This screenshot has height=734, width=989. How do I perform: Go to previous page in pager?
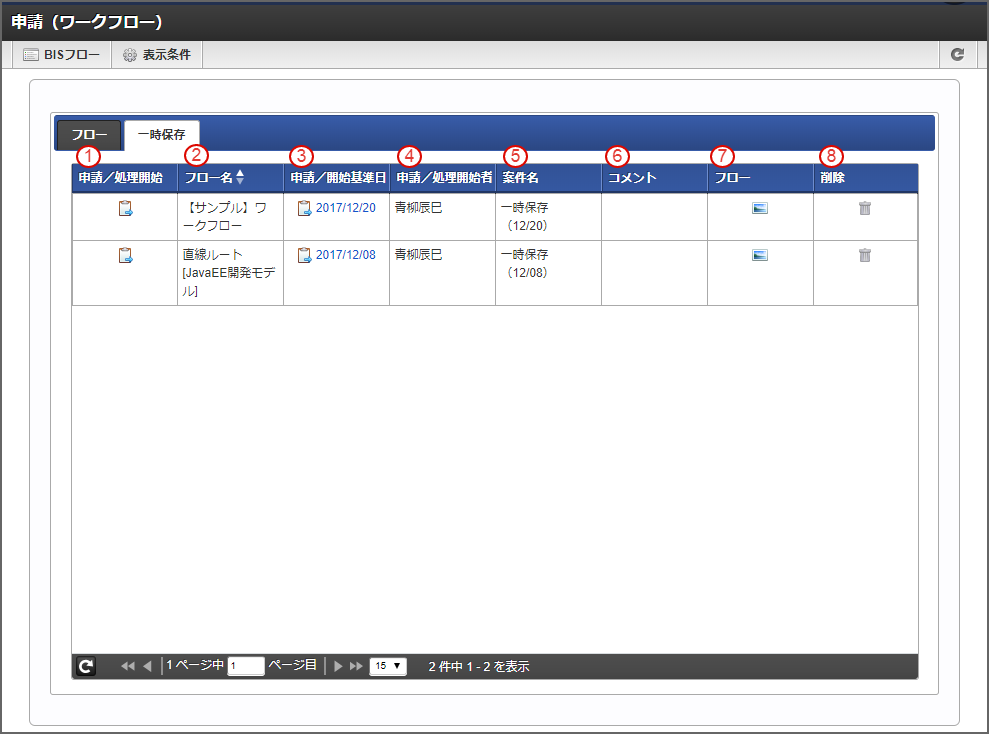tap(147, 666)
